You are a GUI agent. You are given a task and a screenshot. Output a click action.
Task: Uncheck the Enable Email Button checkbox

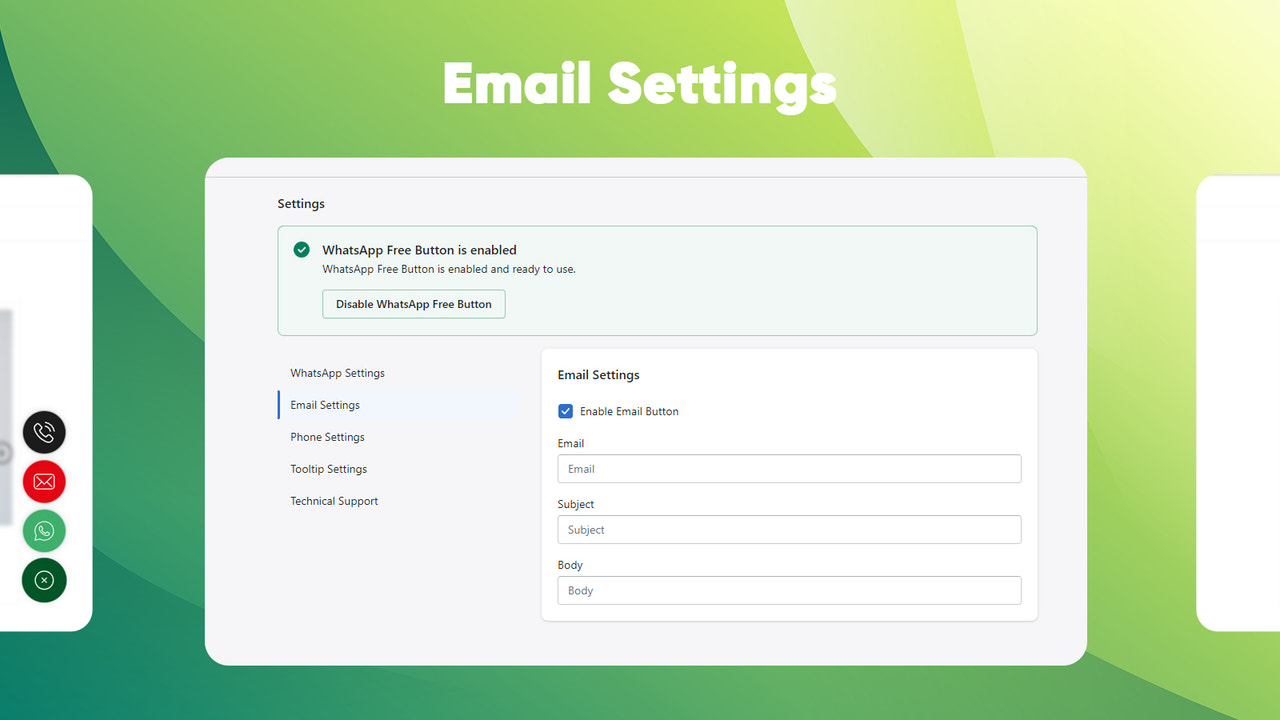[565, 411]
